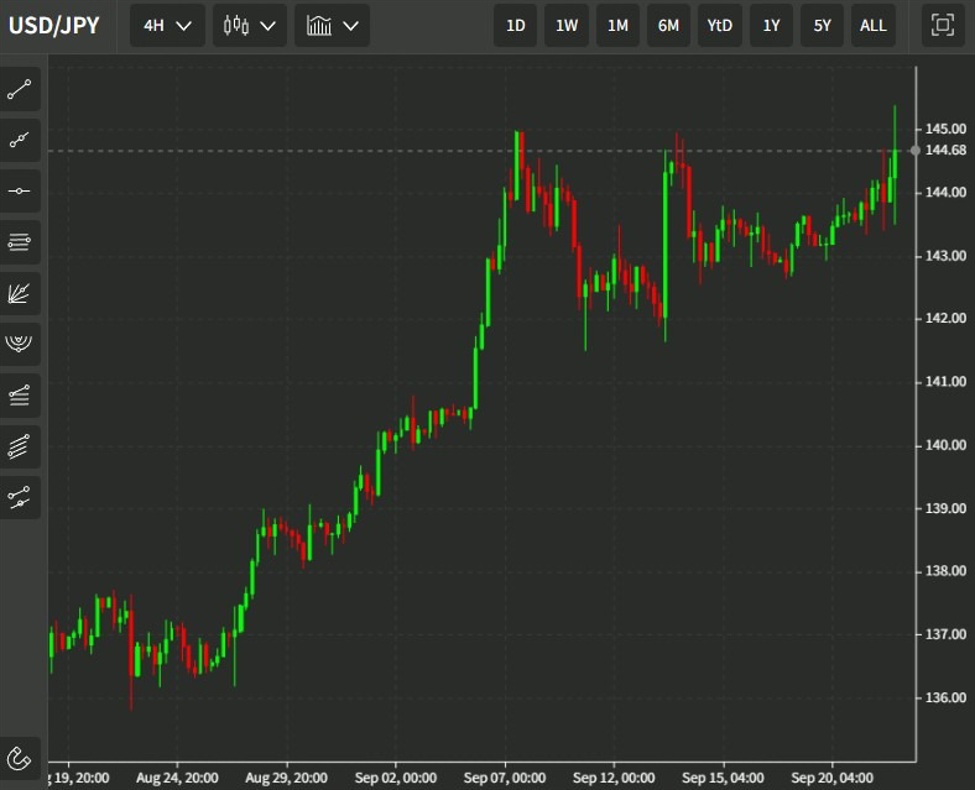Select the multi-point trend line tool

21,140
